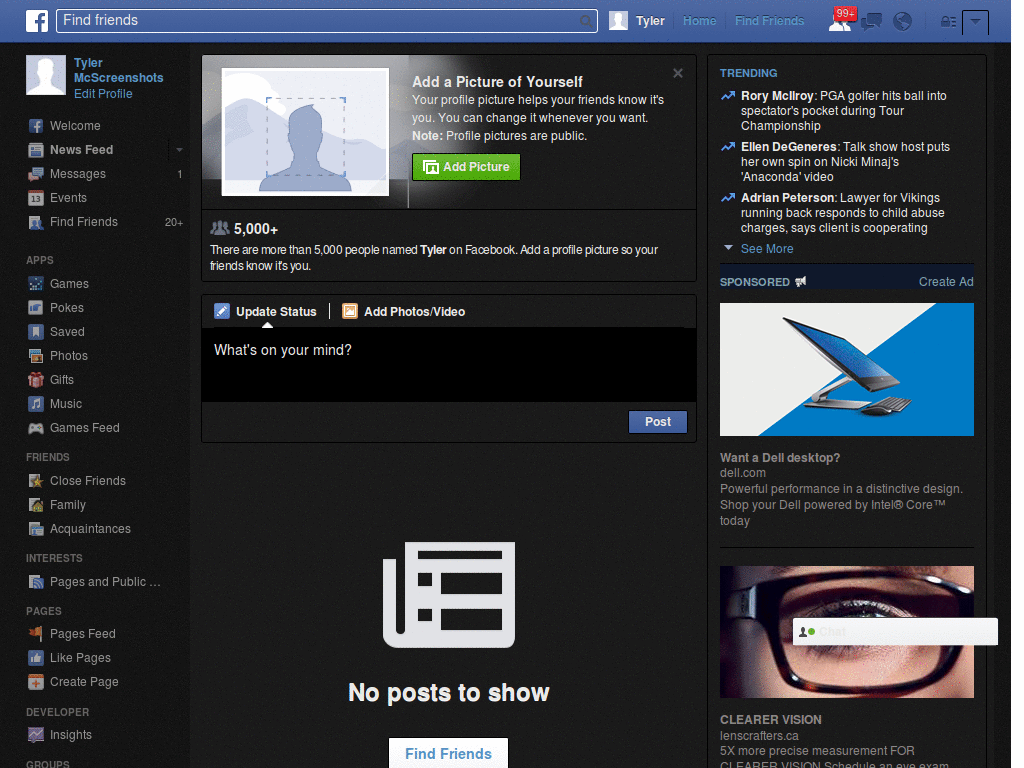
Task: Click the Games Feed controller icon
Action: click(x=36, y=428)
